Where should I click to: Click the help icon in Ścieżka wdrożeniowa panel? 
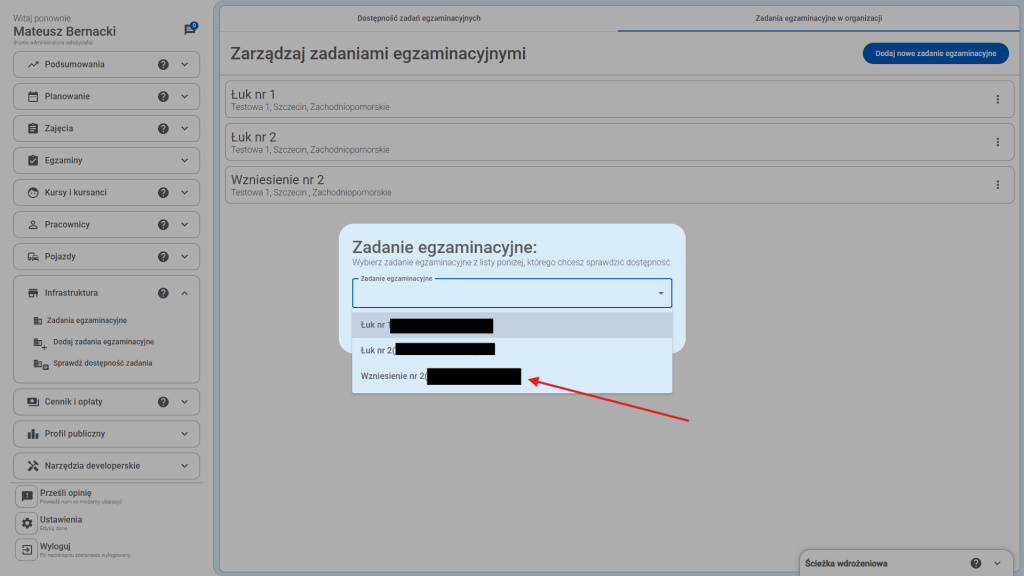[x=975, y=563]
